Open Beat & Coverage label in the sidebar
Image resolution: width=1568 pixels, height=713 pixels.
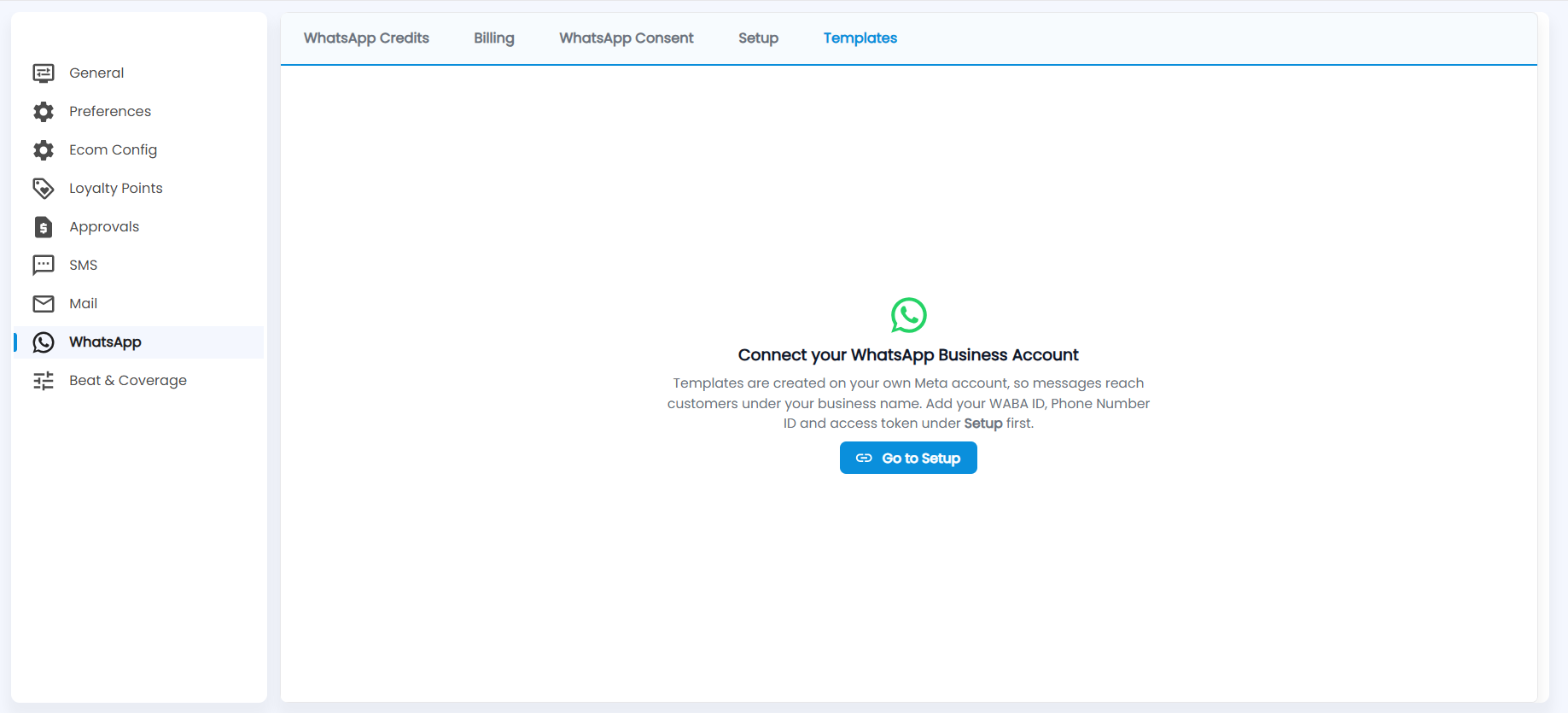coord(128,381)
